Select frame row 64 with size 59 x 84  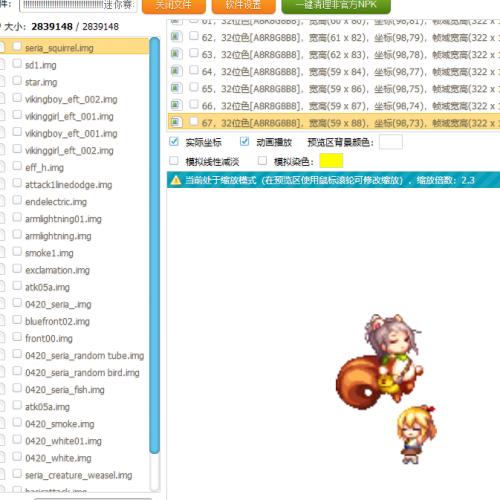[x=334, y=72]
